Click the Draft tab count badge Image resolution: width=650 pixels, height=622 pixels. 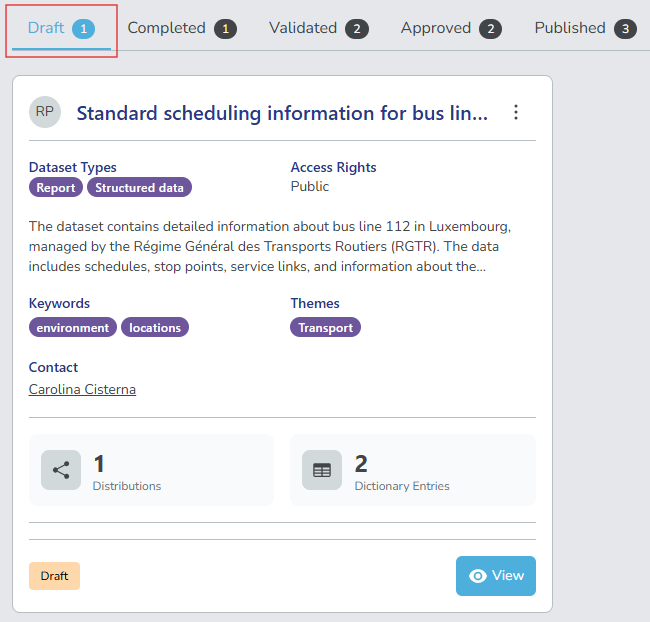(x=83, y=29)
